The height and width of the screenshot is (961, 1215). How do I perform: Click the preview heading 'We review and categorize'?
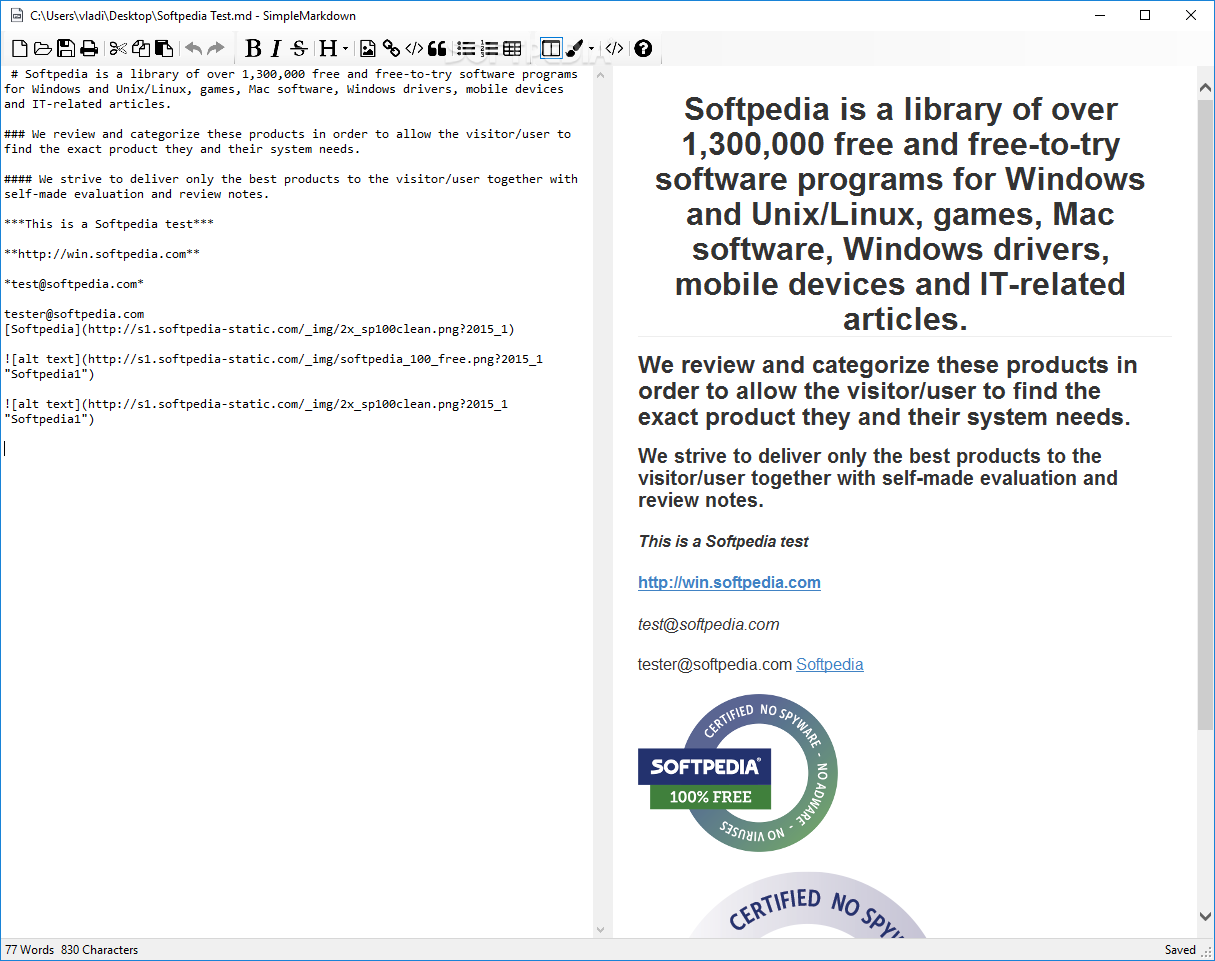click(x=887, y=391)
